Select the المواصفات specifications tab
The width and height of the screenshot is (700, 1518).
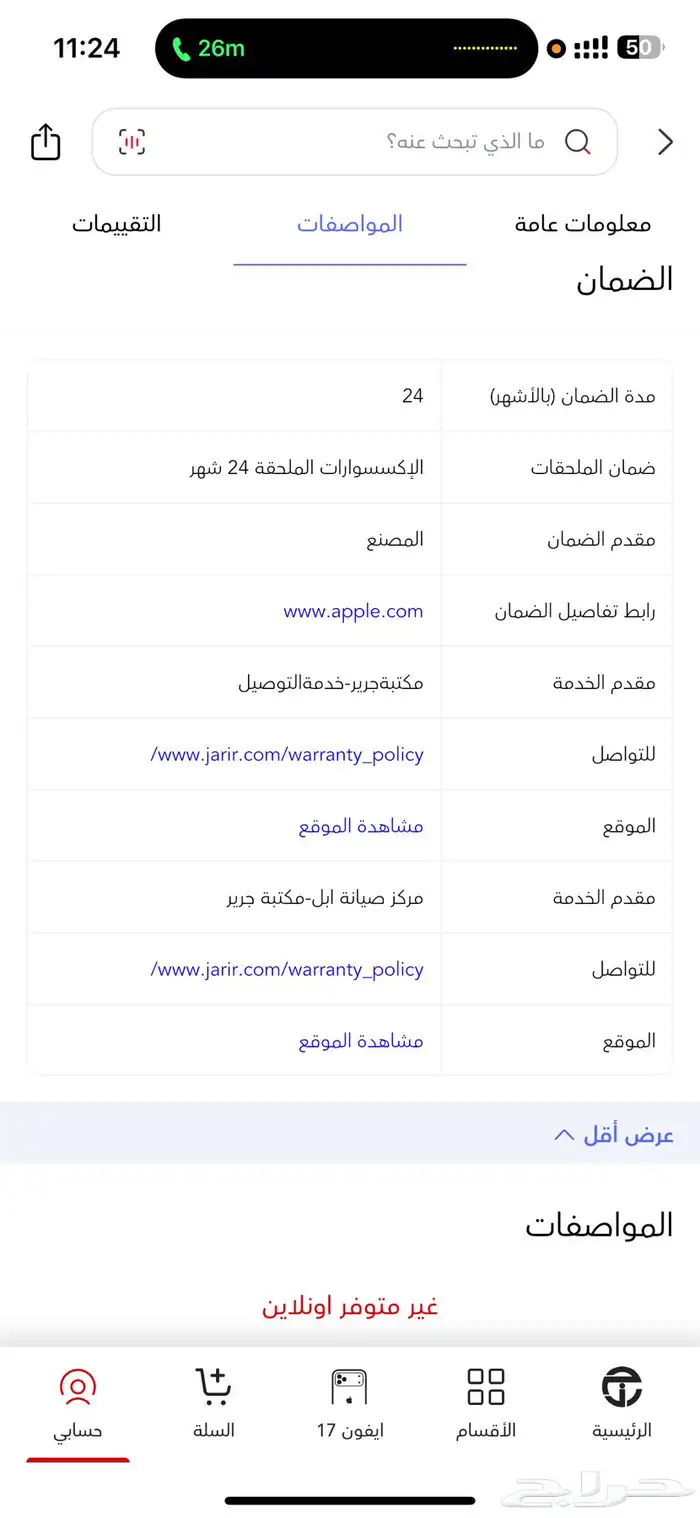(x=350, y=224)
